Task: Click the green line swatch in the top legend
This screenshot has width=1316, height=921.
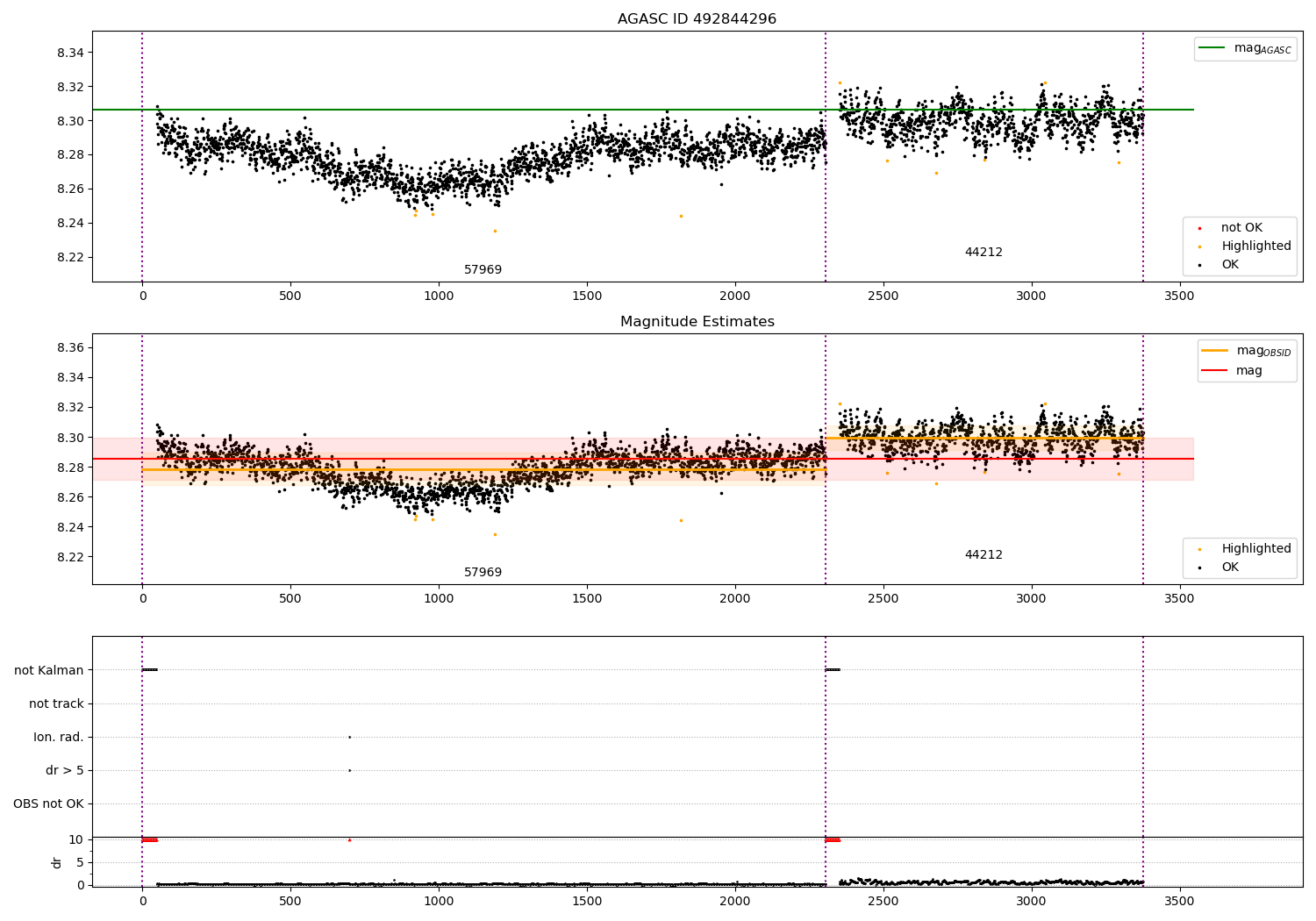Action: [x=1212, y=48]
